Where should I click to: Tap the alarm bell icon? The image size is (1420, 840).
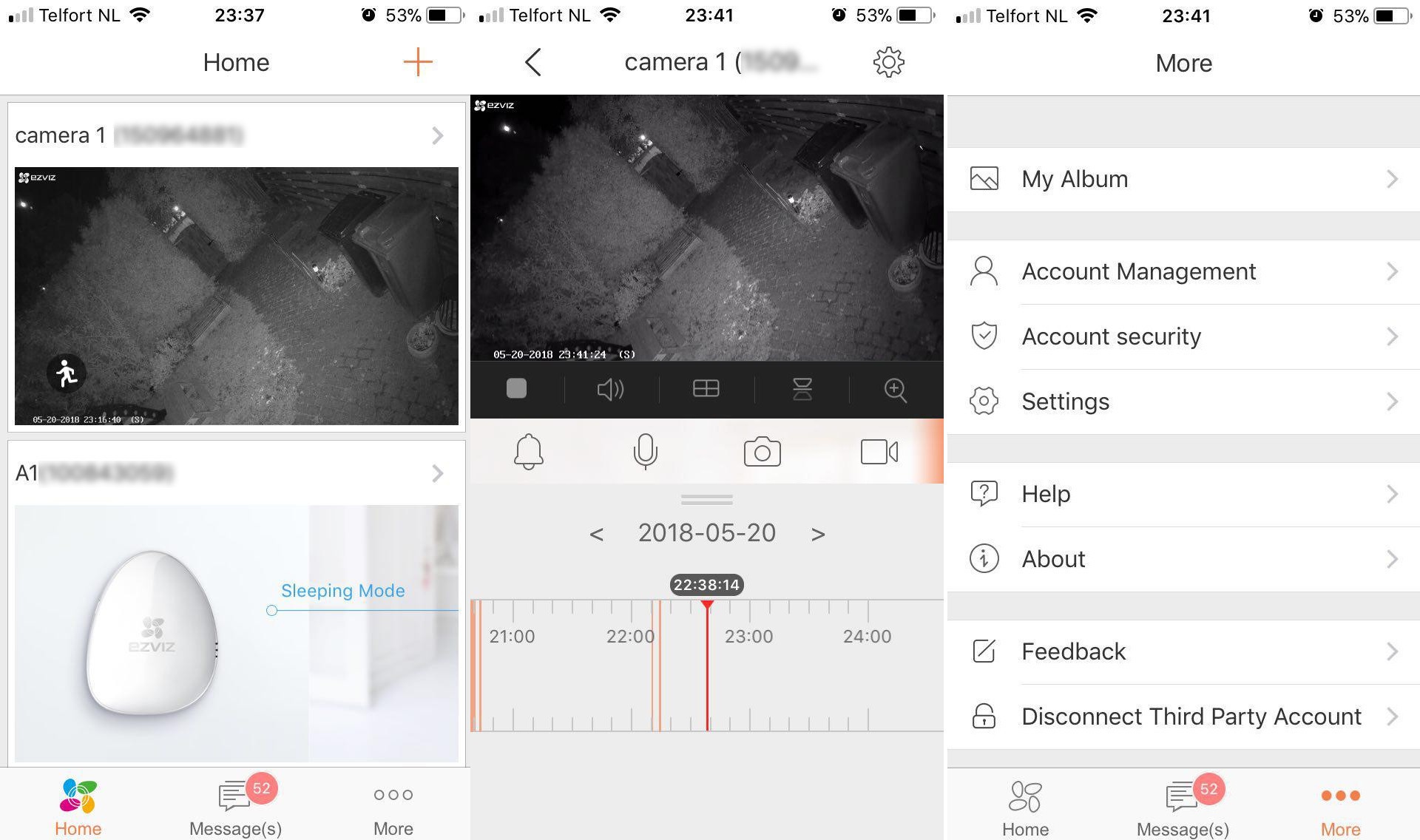coord(528,451)
